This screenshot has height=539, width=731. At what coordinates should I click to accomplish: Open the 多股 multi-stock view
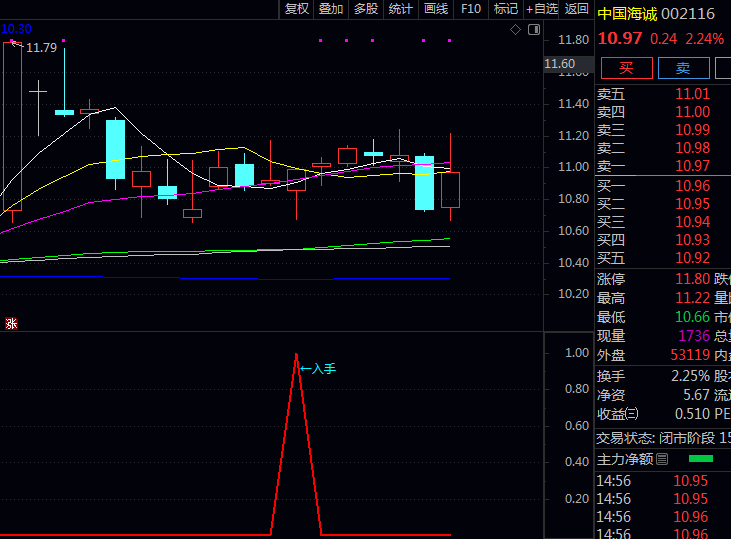point(366,9)
